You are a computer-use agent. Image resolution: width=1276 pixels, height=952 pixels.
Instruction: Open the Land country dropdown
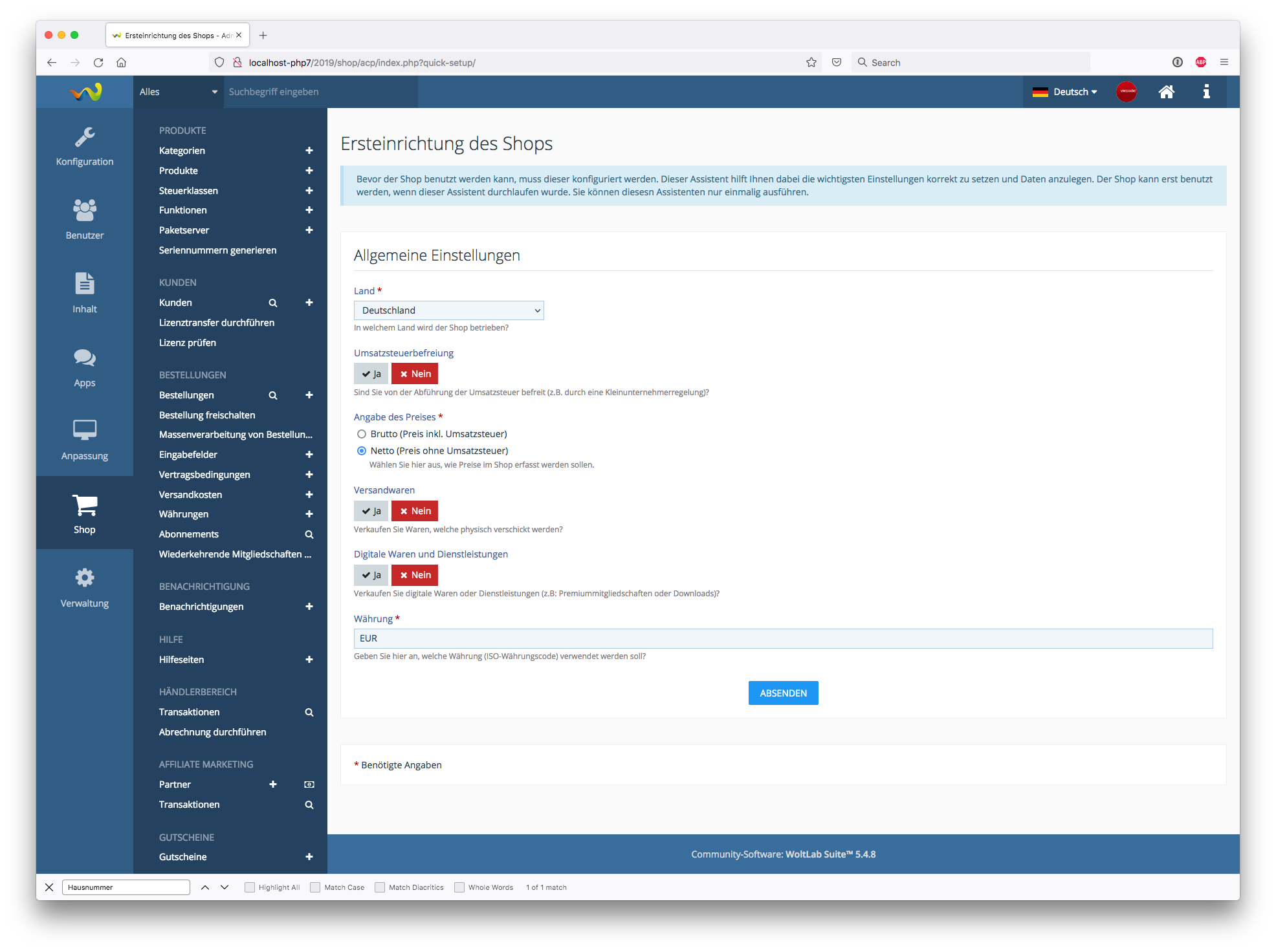[x=448, y=310]
